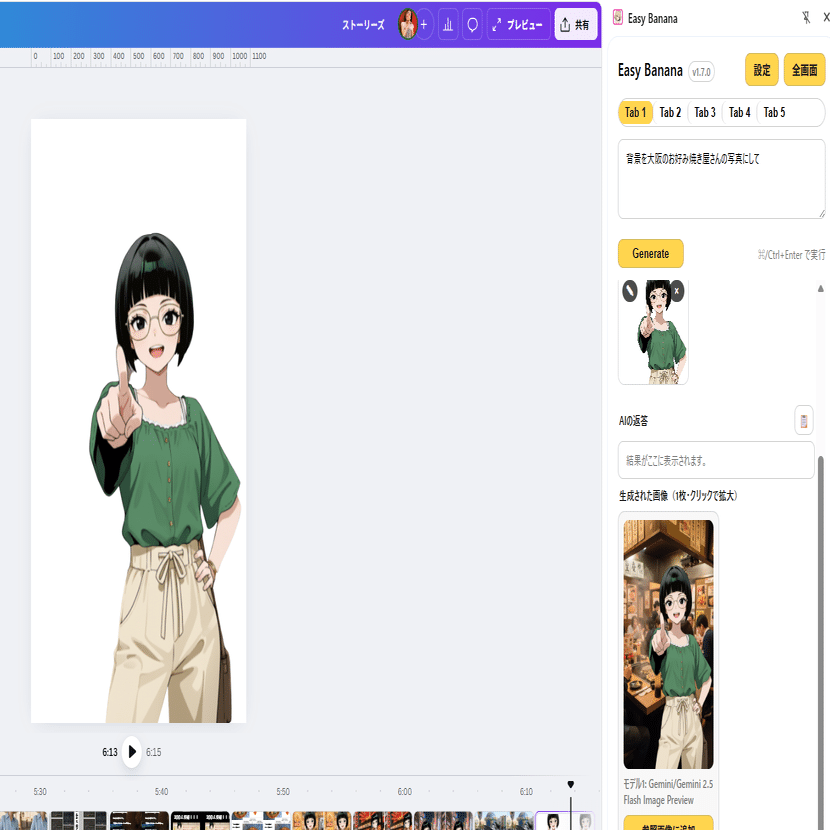Click the Generate button

pos(650,253)
